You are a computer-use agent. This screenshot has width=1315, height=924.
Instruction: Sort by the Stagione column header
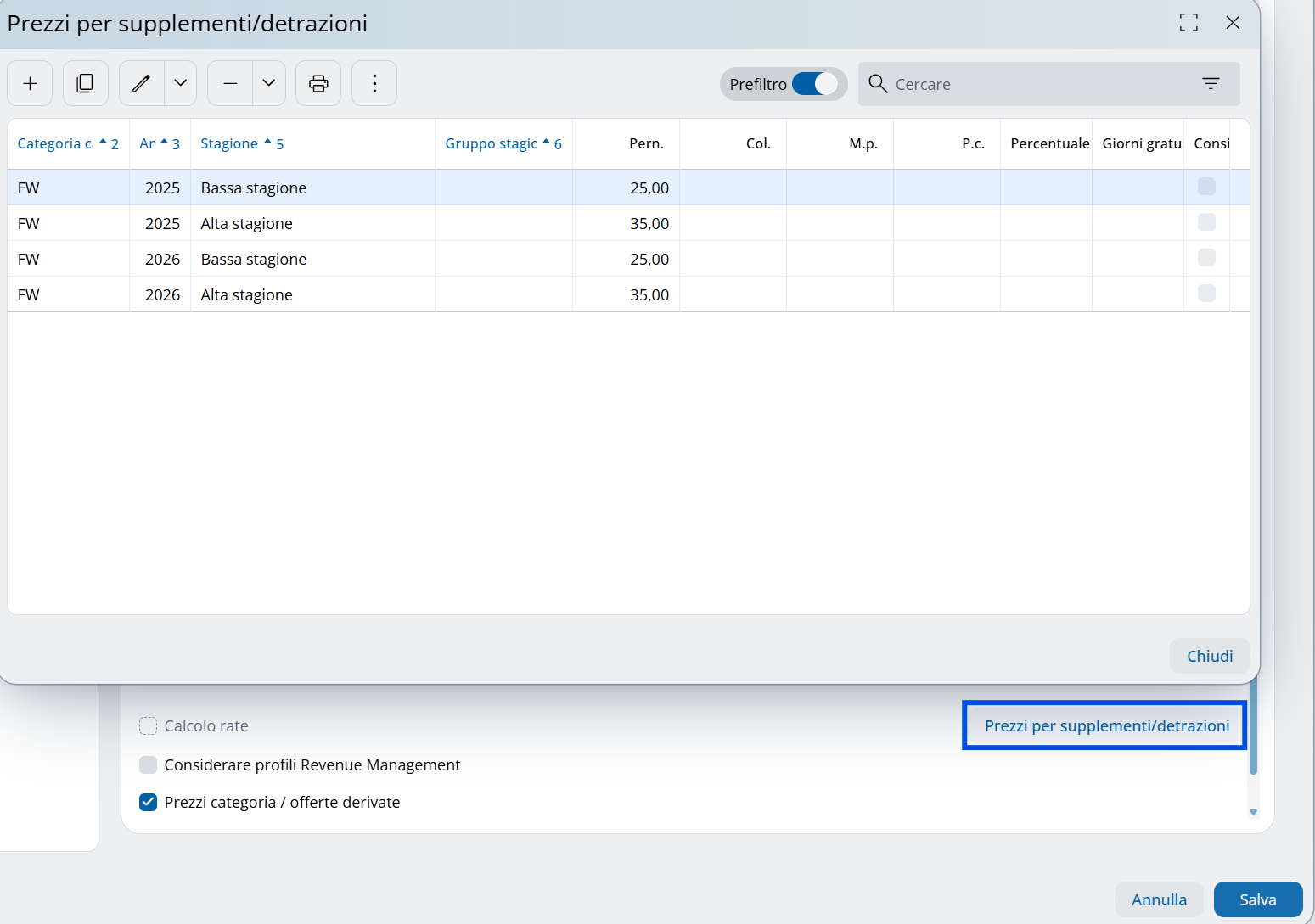click(229, 143)
